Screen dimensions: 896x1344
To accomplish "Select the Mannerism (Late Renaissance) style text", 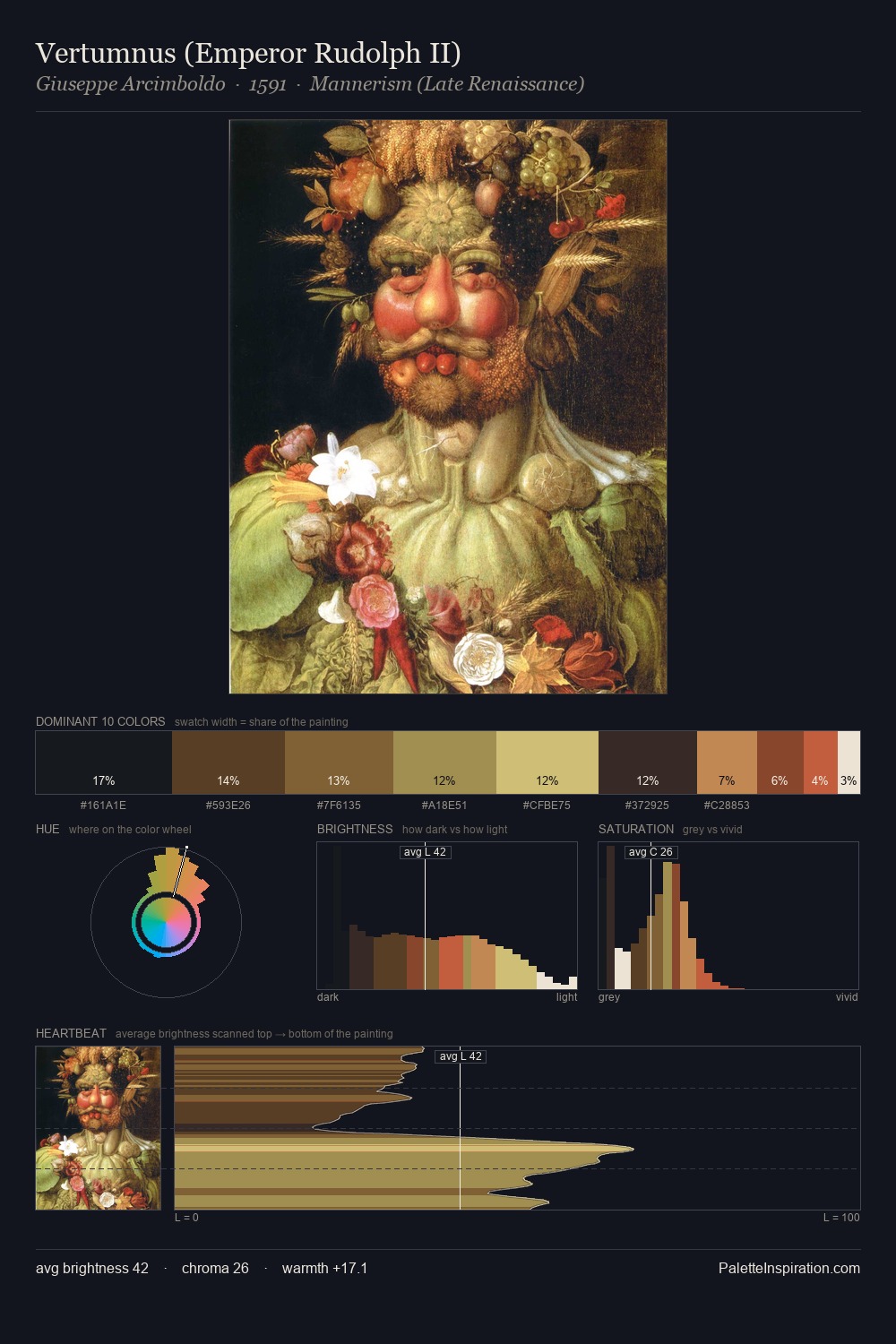I will (447, 84).
